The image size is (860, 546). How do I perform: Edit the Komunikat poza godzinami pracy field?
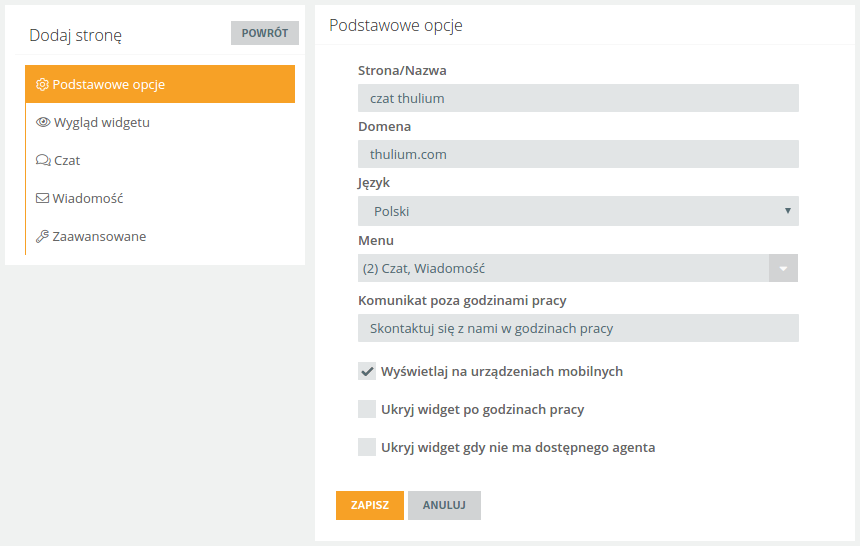[578, 328]
